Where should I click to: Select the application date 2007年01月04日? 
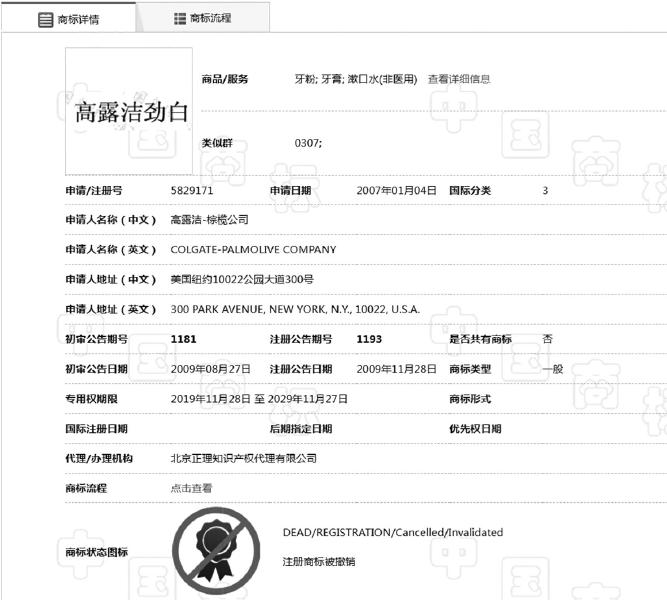pyautogui.click(x=396, y=190)
